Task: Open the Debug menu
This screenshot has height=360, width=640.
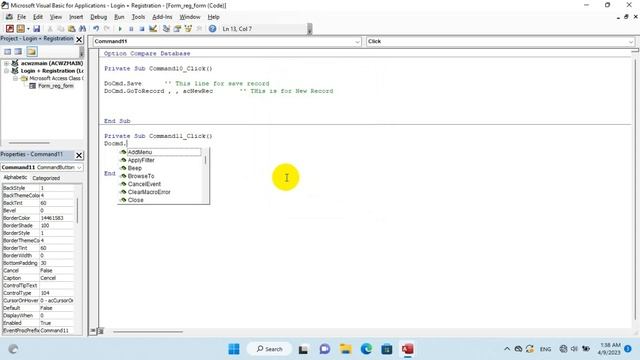Action: [98, 17]
